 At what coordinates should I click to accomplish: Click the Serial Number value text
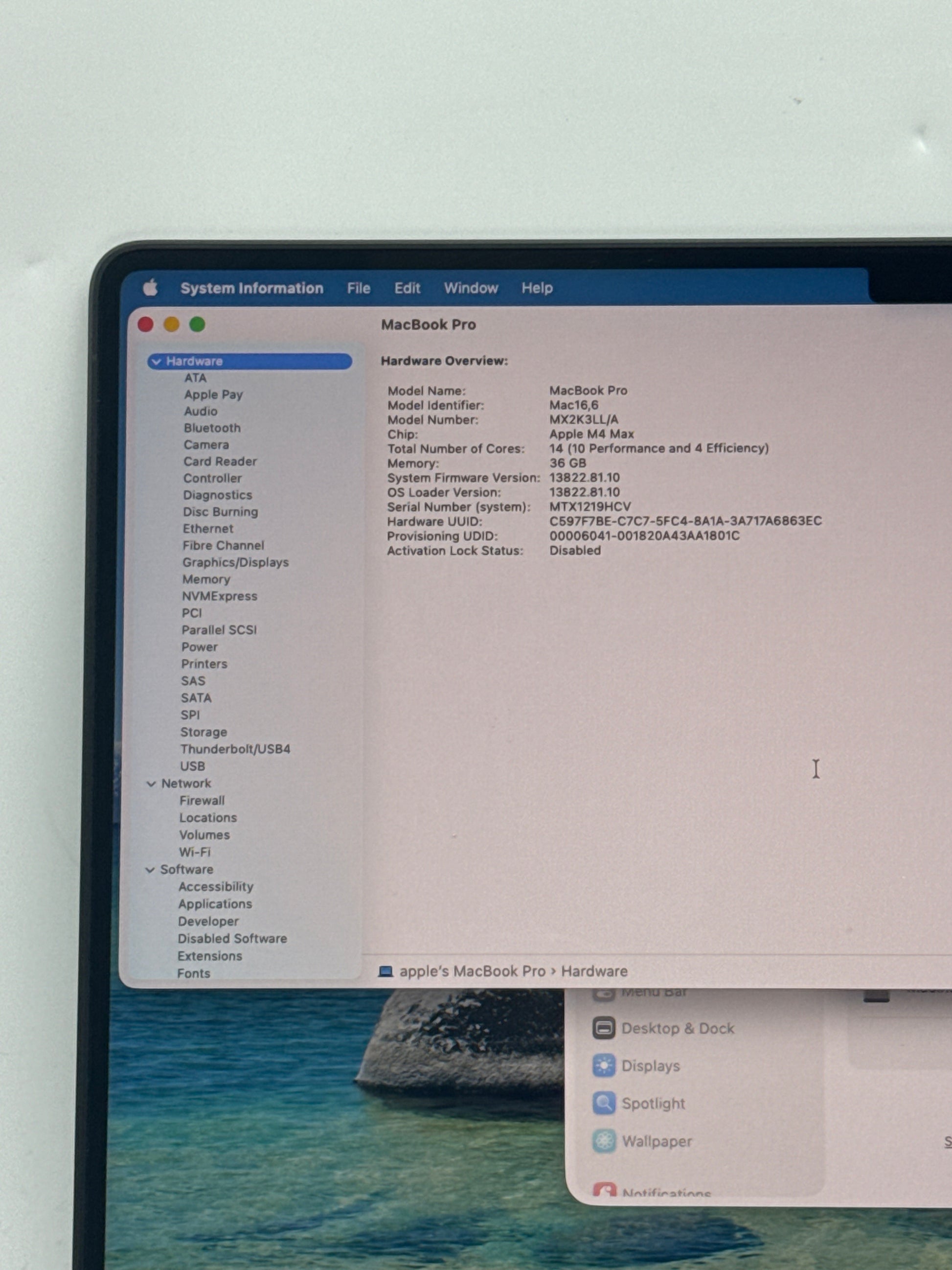point(589,507)
